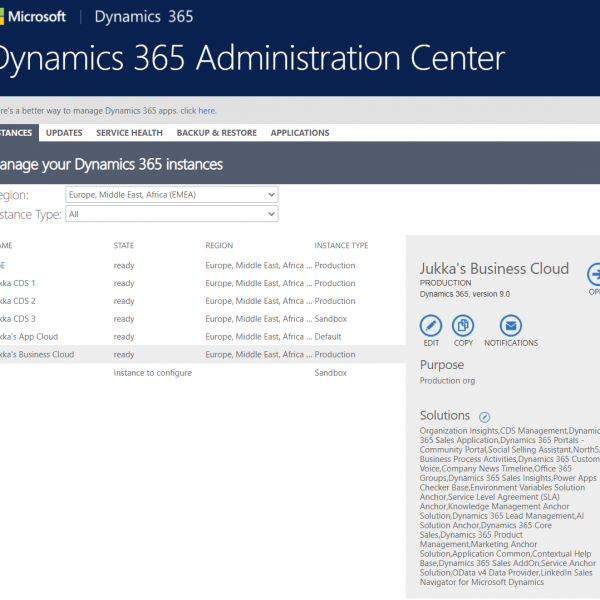
Task: Select the Jukka's Business Cloud row
Action: coord(203,354)
